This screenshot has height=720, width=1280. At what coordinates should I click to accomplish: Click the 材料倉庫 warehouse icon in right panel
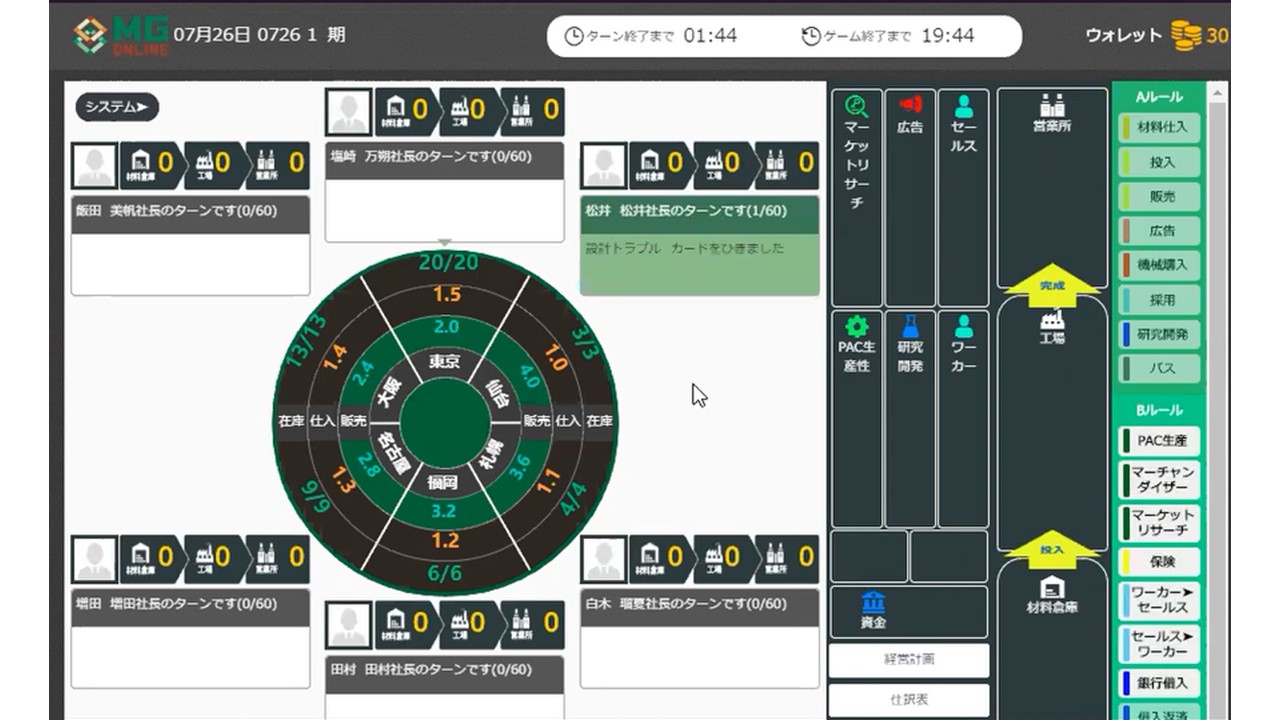coord(1052,588)
